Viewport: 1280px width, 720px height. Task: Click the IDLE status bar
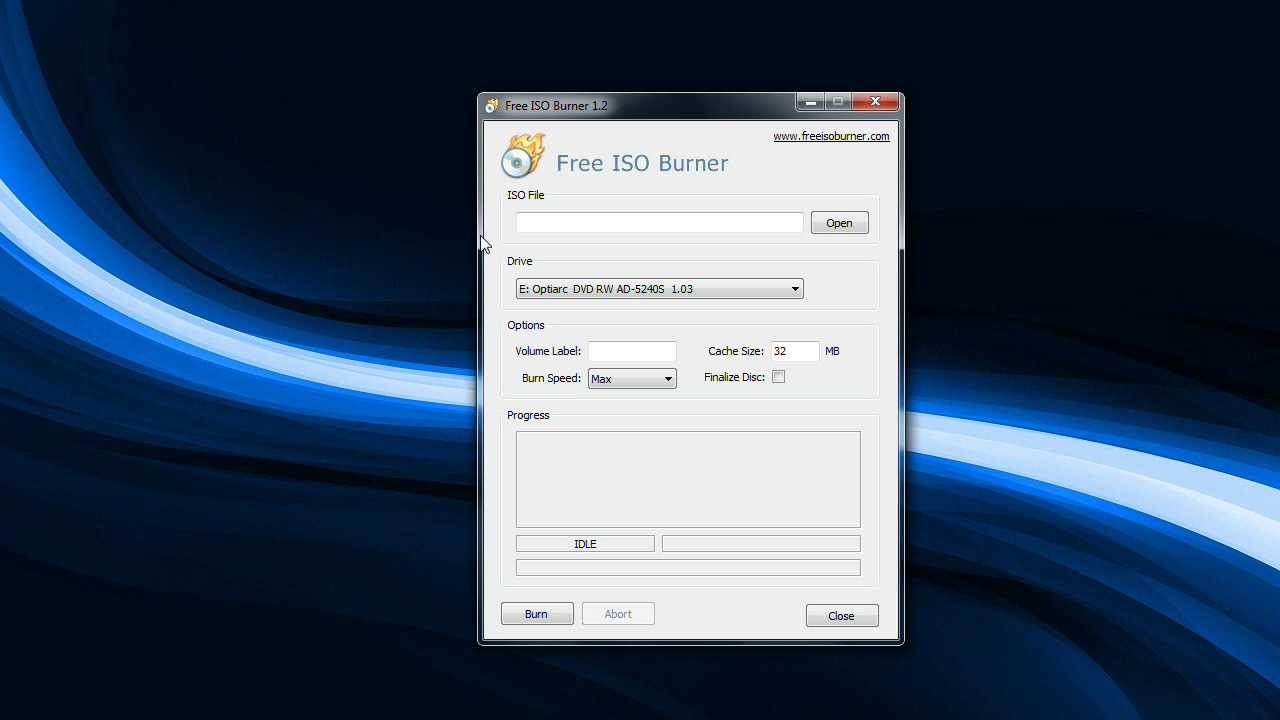pyautogui.click(x=585, y=544)
